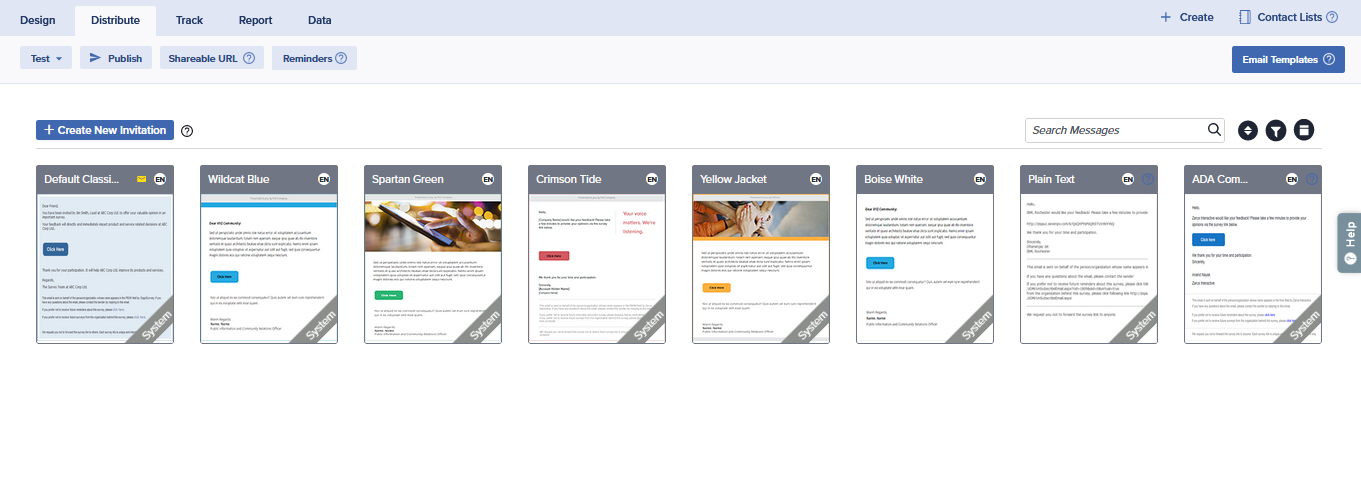The image size is (1361, 488).
Task: Click the Publish button
Action: click(x=116, y=59)
